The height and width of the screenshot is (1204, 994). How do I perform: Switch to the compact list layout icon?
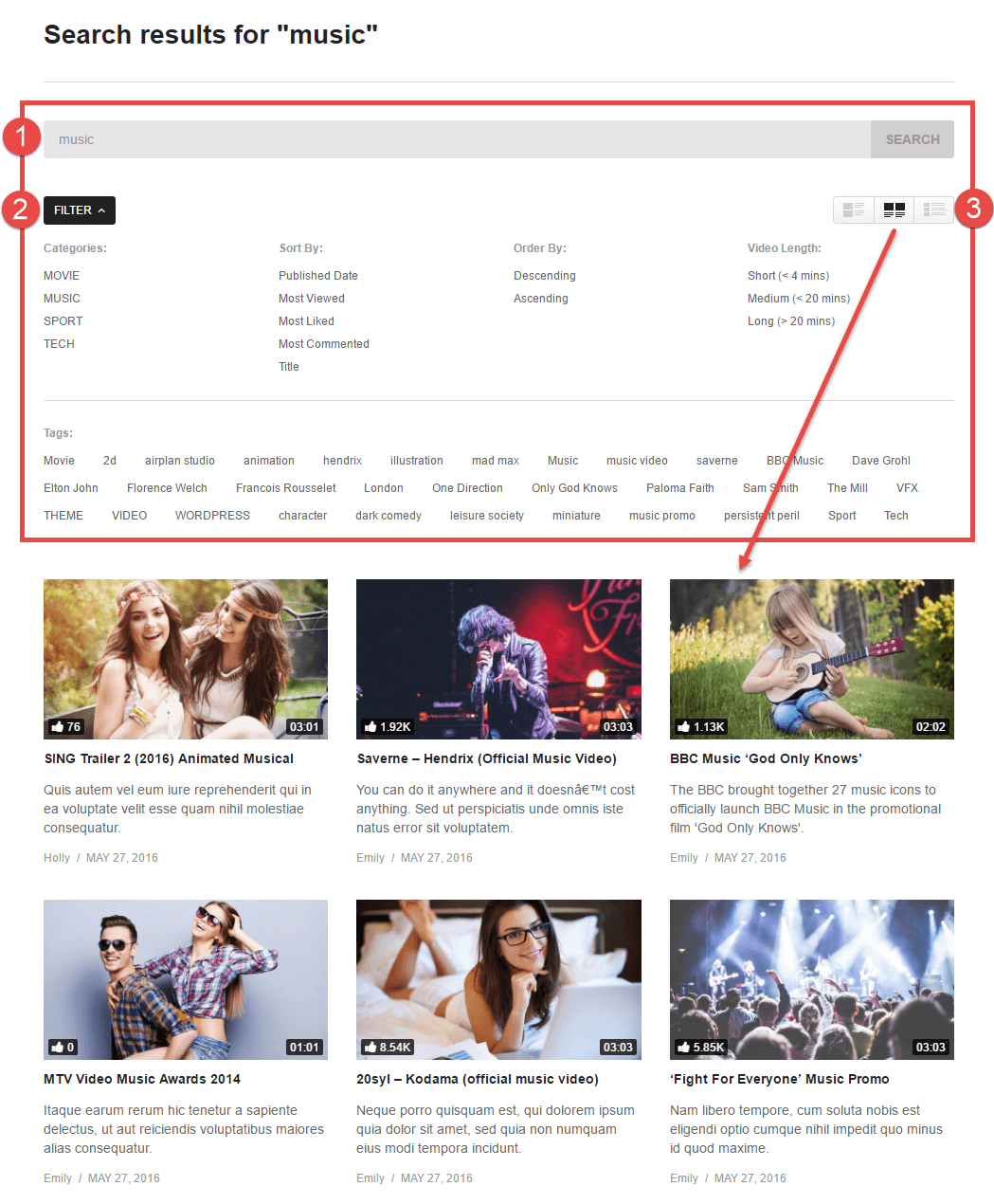click(x=933, y=210)
